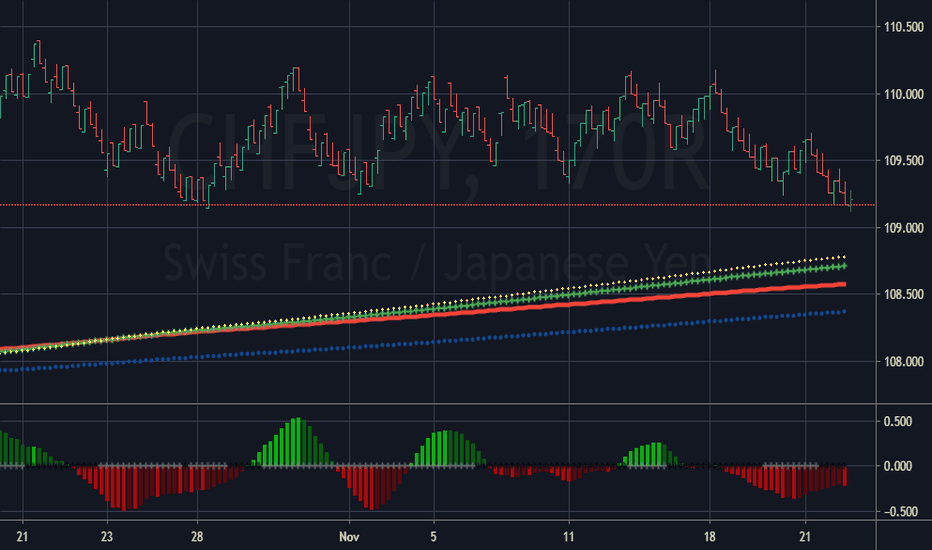
Task: Select the 108.500 price axis label
Action: (901, 295)
